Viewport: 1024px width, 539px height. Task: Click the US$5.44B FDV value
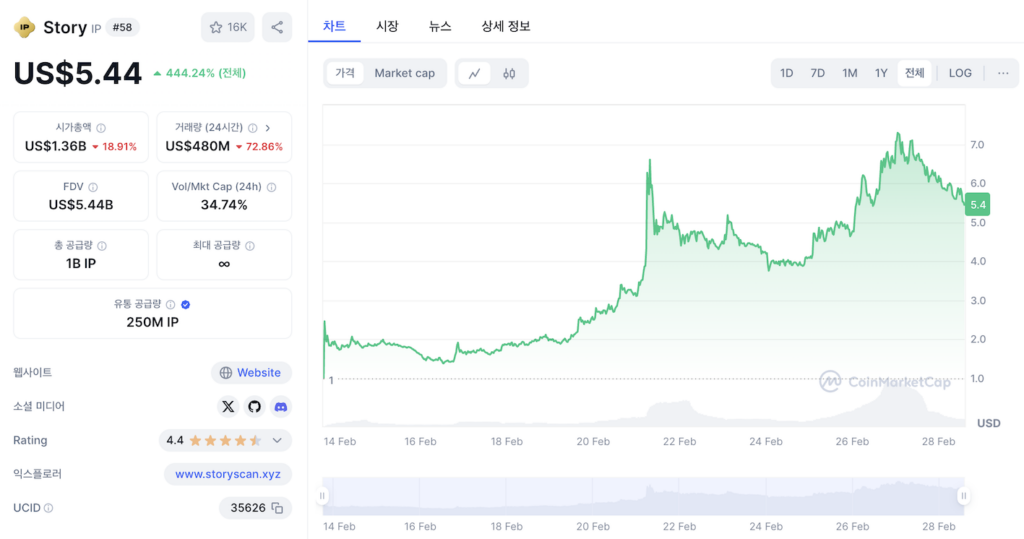click(x=81, y=205)
